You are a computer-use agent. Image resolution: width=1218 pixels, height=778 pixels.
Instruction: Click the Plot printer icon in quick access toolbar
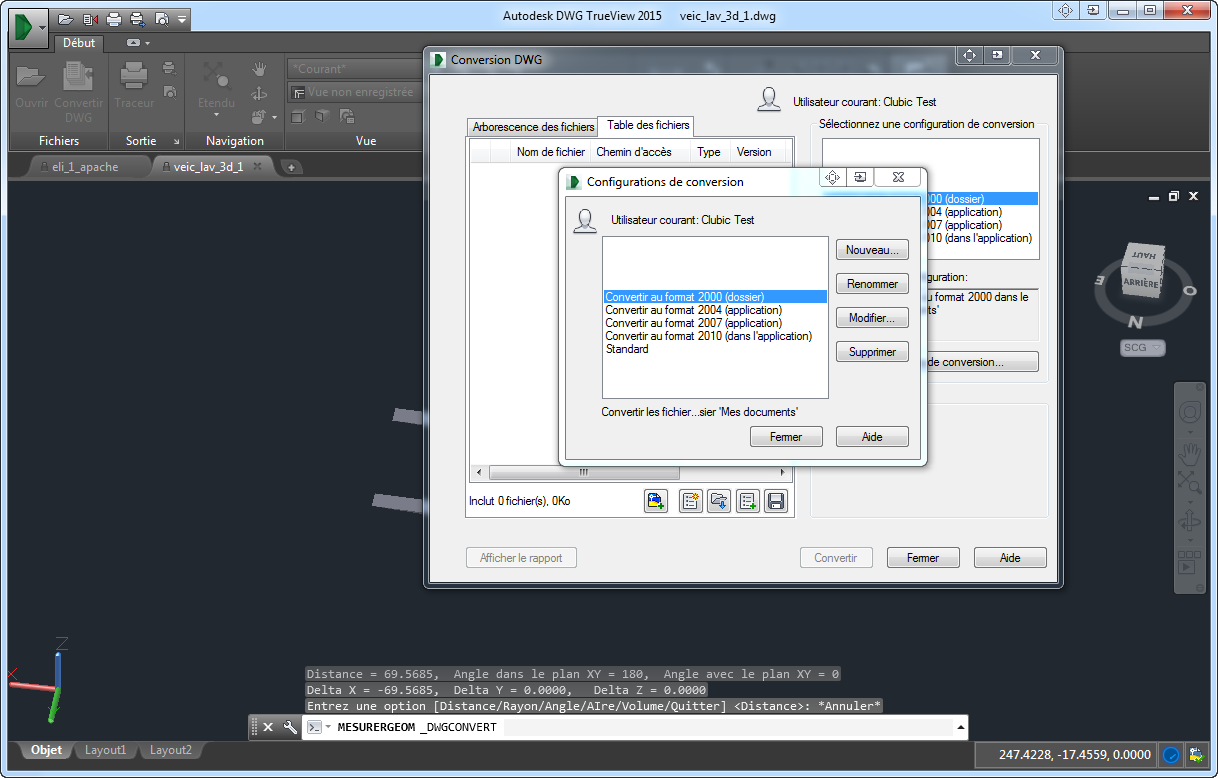coord(114,19)
